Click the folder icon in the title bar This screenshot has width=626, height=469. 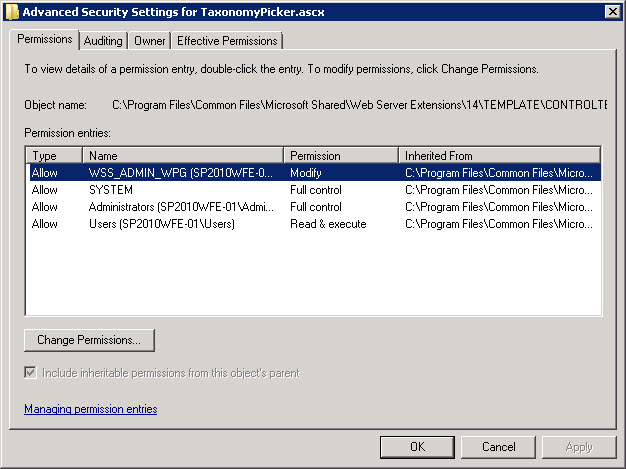11,11
